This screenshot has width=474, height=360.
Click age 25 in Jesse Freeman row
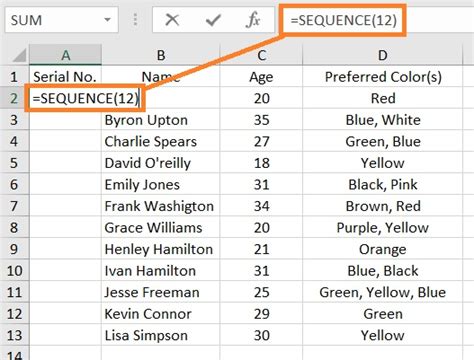click(x=261, y=292)
